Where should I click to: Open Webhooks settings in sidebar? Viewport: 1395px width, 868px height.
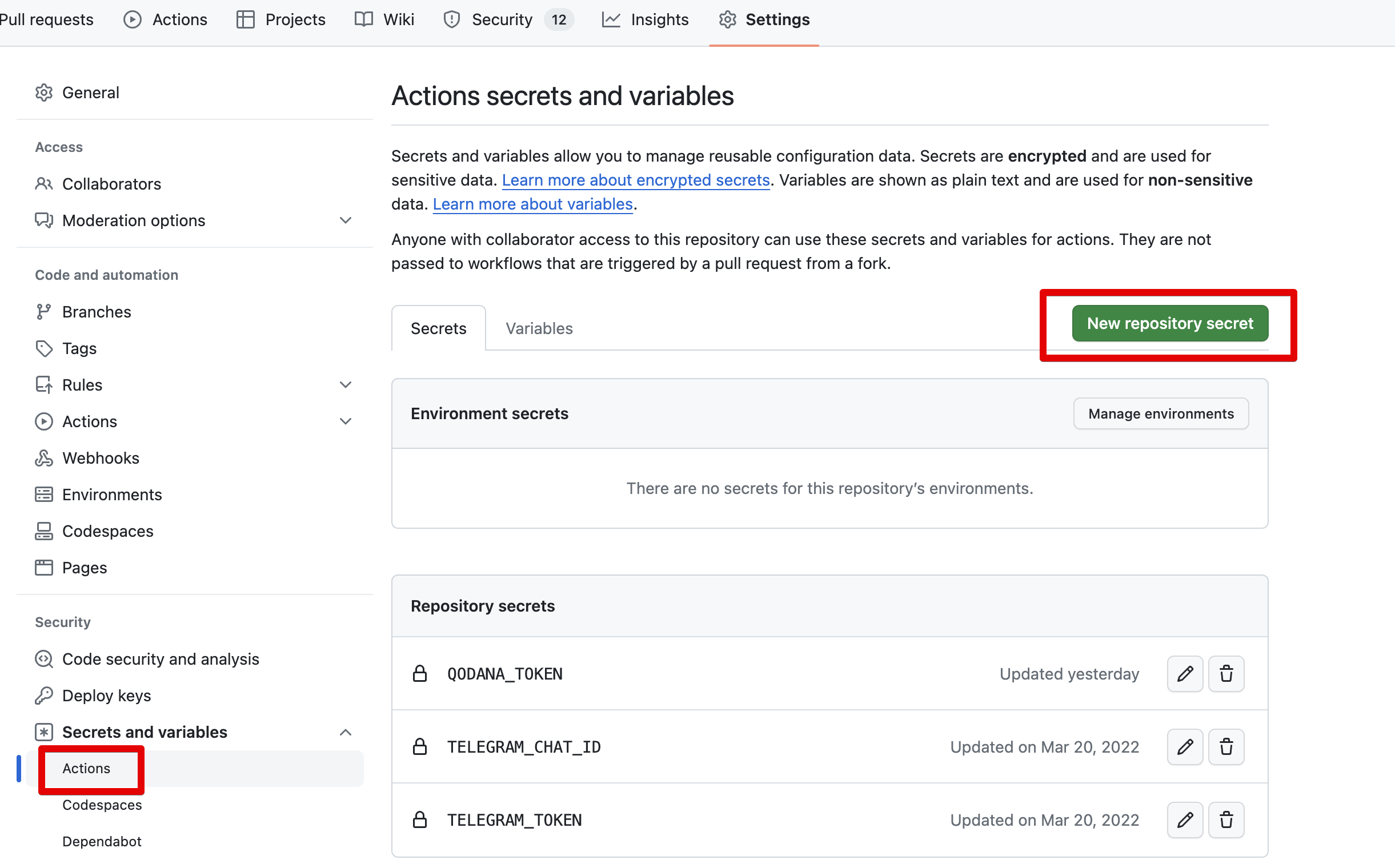101,457
